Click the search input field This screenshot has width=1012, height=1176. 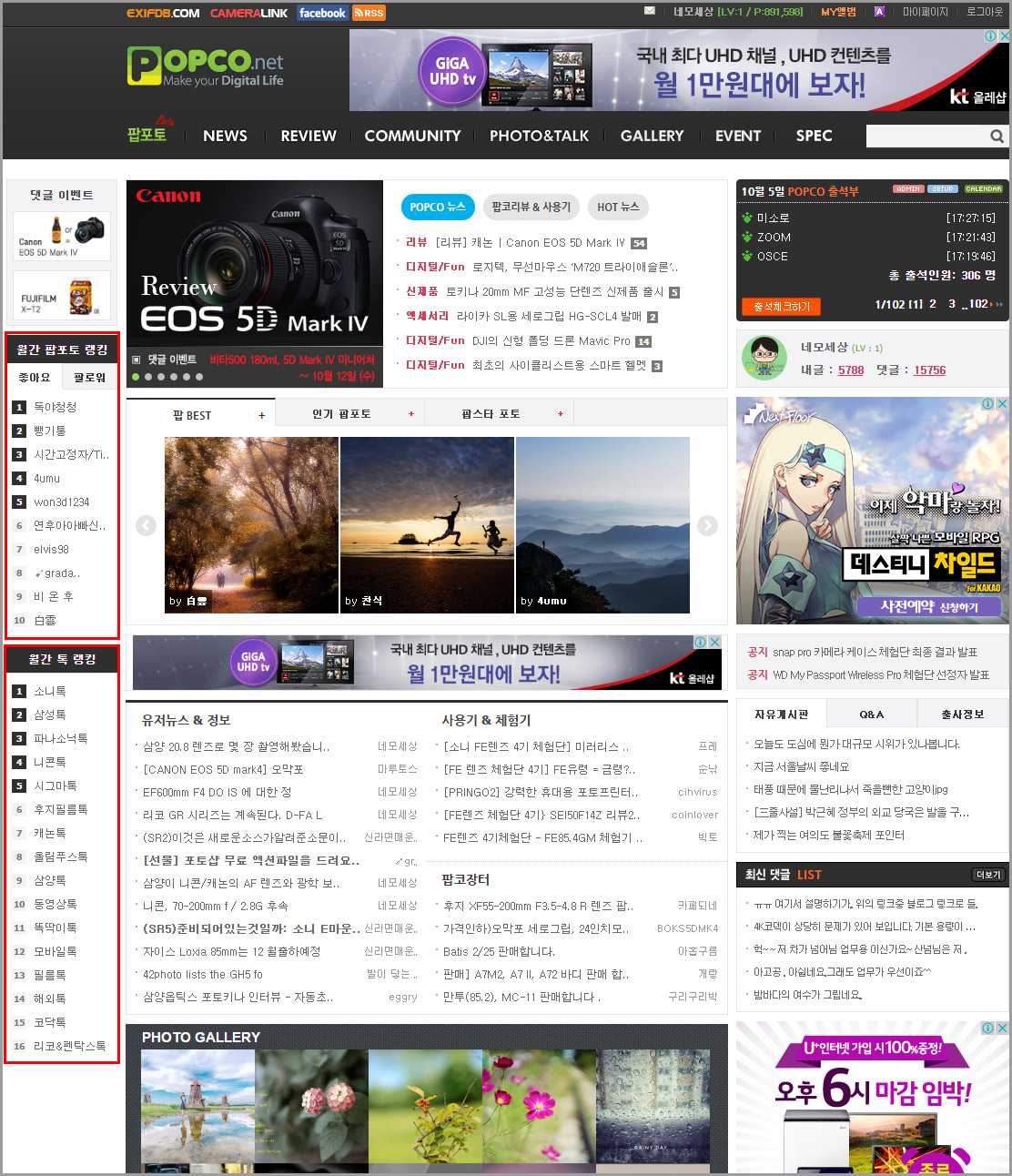pos(926,137)
